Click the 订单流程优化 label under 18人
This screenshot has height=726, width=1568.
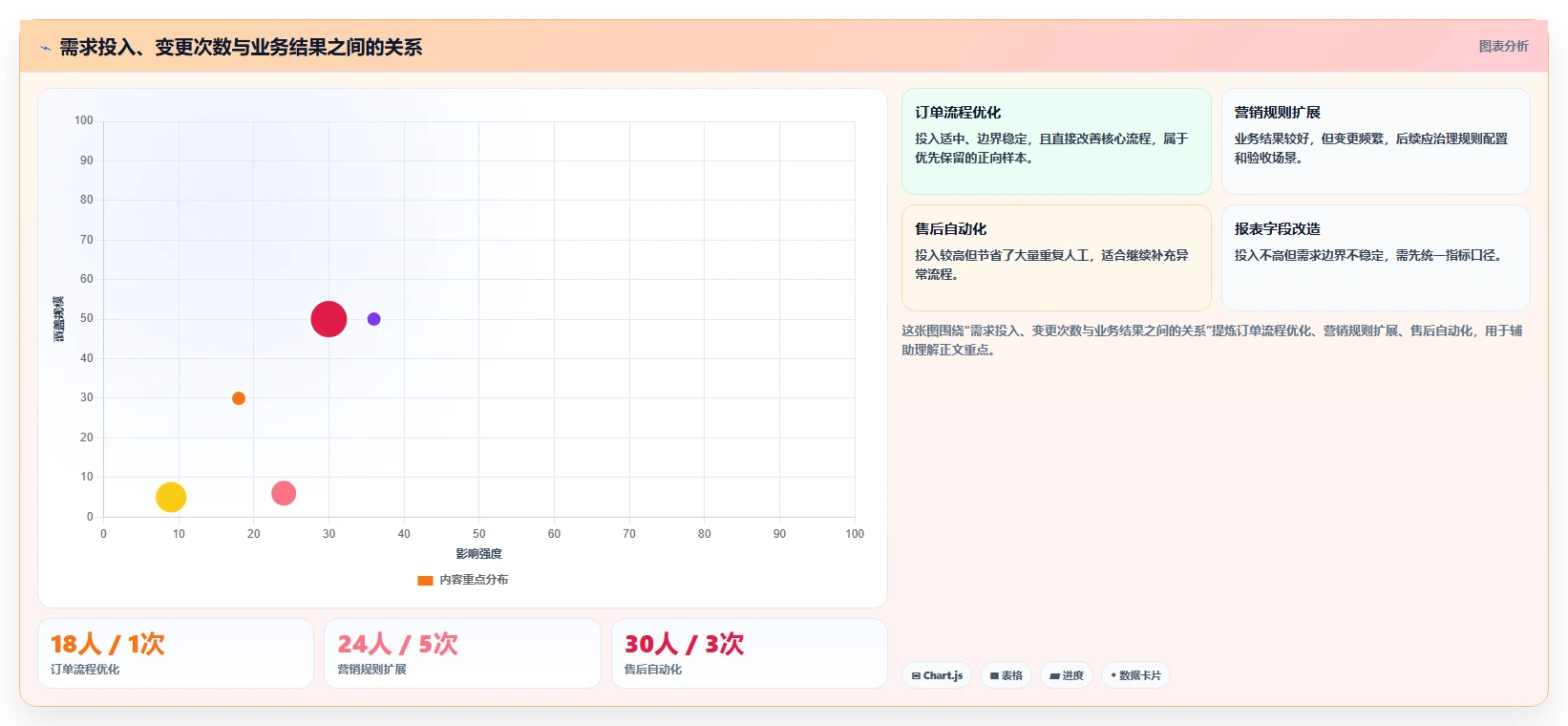coord(85,670)
